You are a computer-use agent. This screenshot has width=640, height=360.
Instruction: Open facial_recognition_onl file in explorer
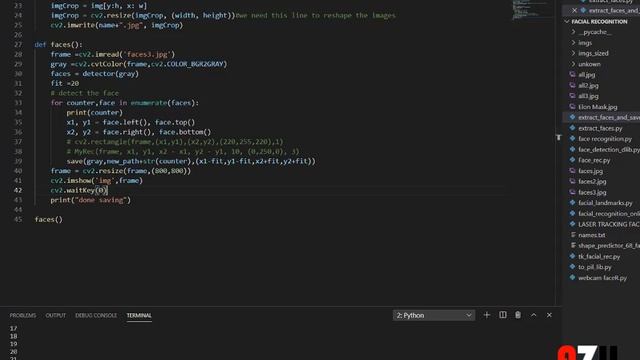click(609, 213)
